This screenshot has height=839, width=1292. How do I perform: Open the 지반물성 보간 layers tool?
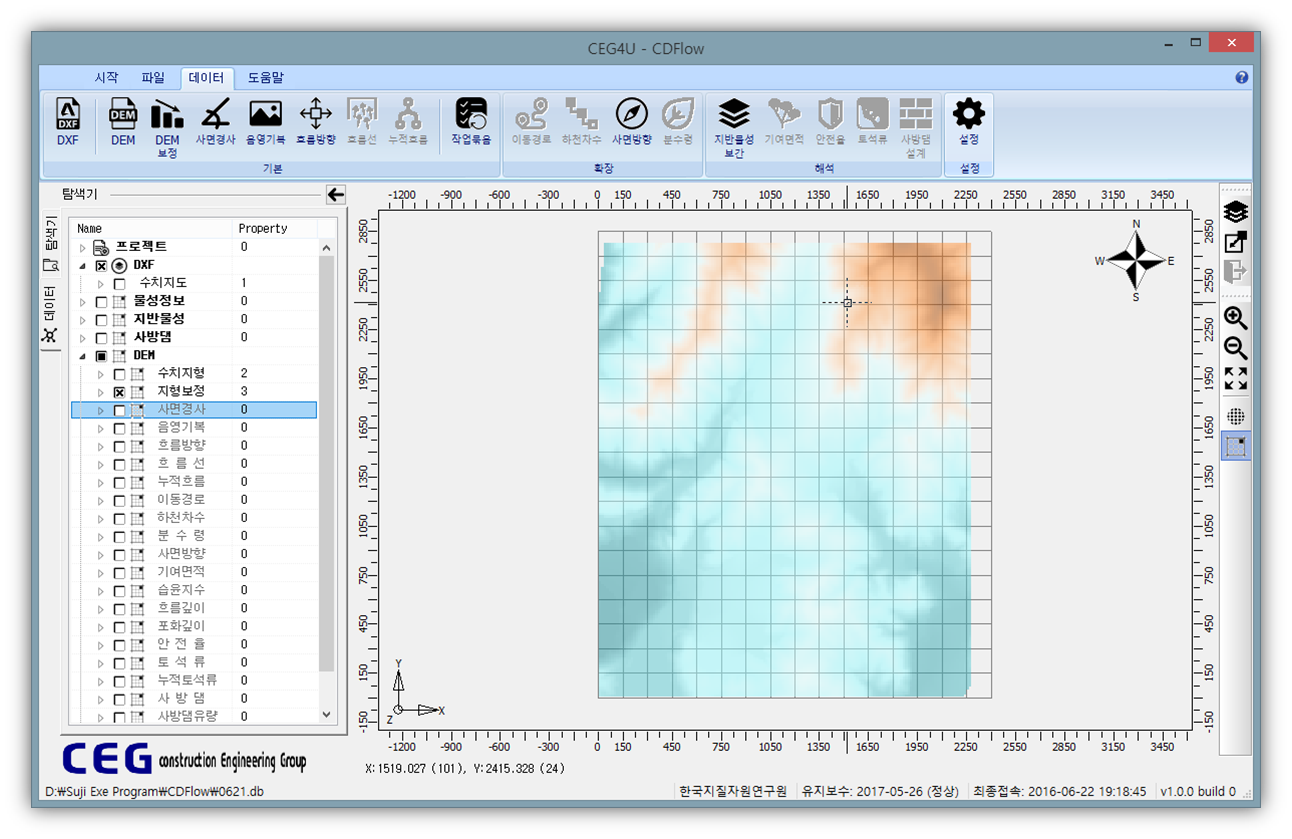(734, 129)
